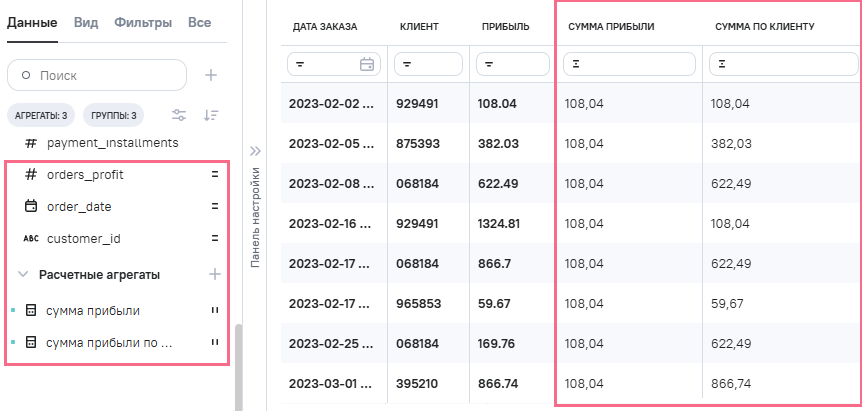Click the Поиск search field
Viewport: 862px width, 411px height.
[97, 75]
